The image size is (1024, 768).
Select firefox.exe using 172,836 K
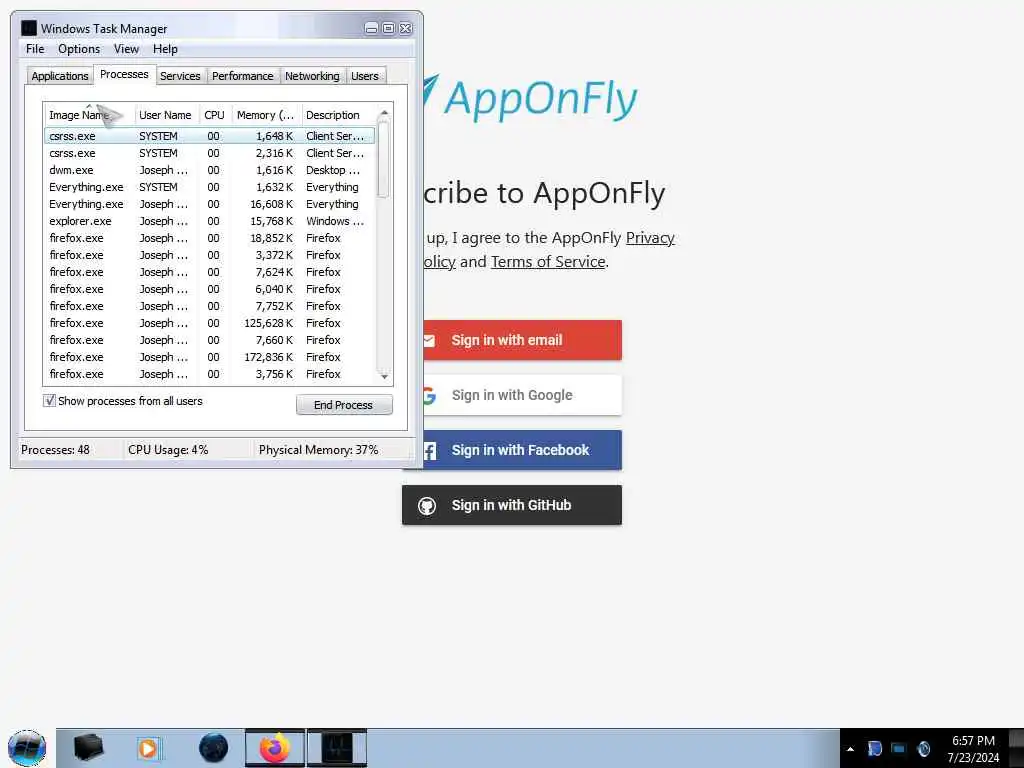(x=210, y=357)
